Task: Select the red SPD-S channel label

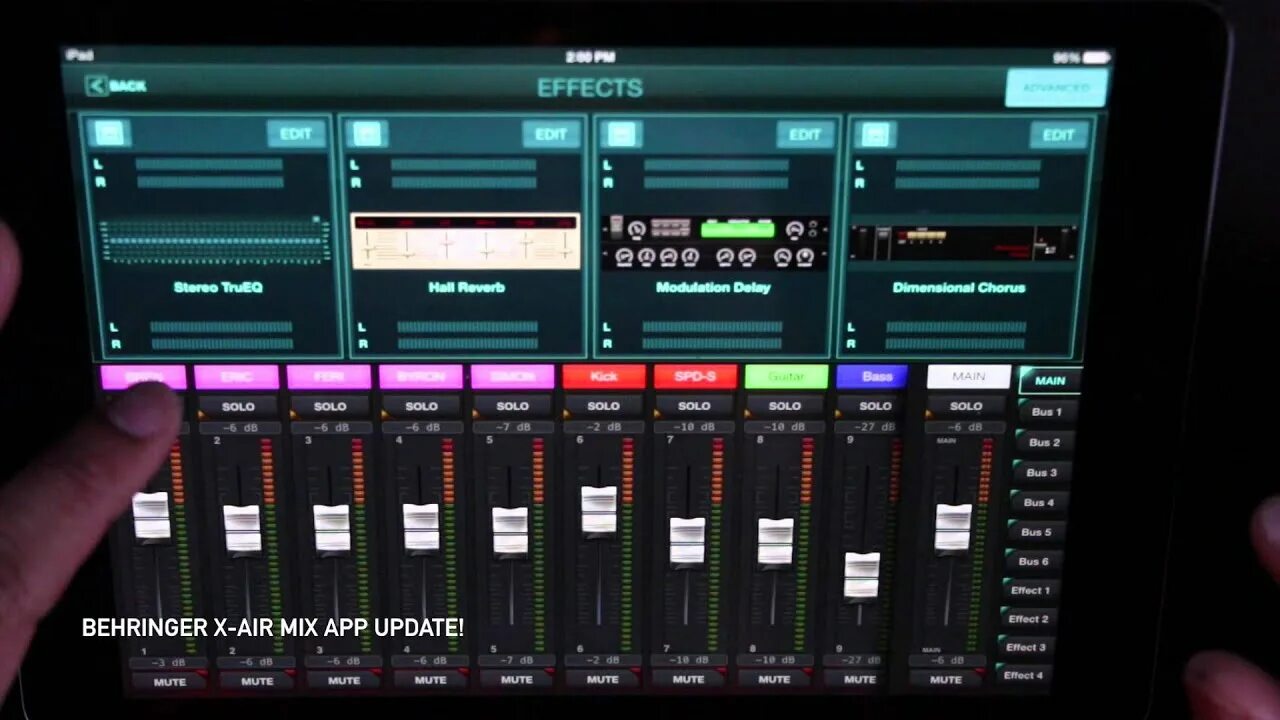Action: [x=695, y=377]
